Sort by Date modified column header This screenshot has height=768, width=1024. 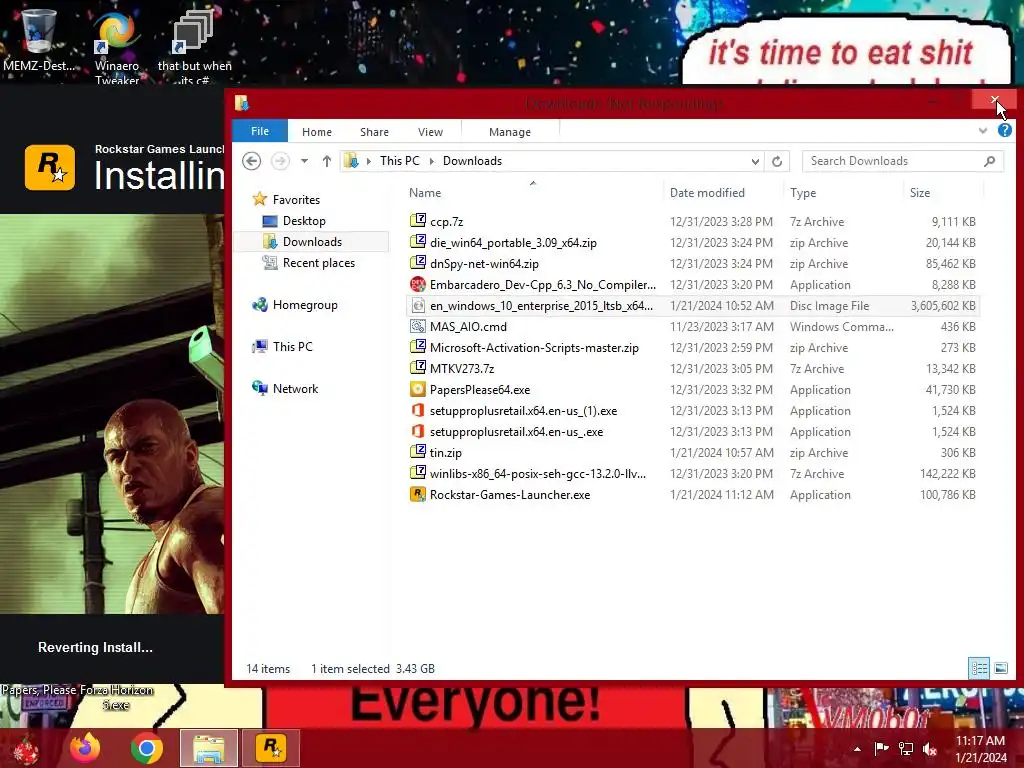pyautogui.click(x=723, y=193)
